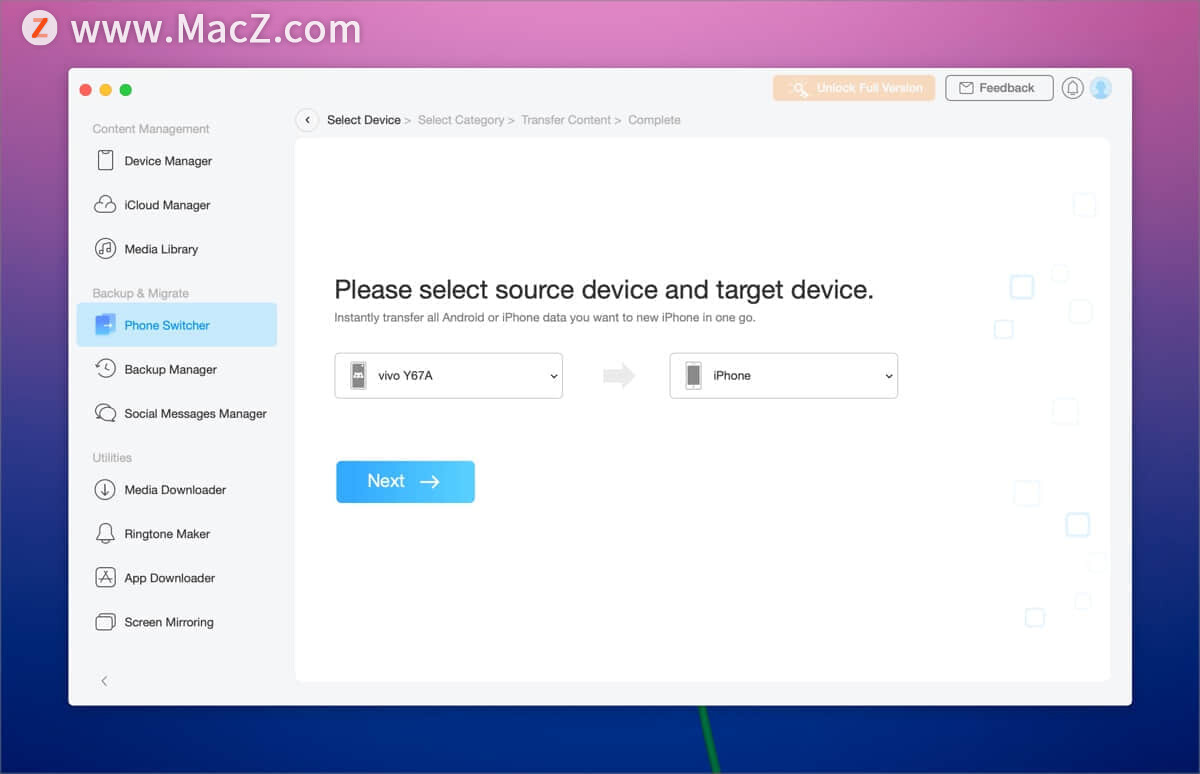Click the Select Category breadcrumb step
The height and width of the screenshot is (774, 1200).
tap(461, 120)
